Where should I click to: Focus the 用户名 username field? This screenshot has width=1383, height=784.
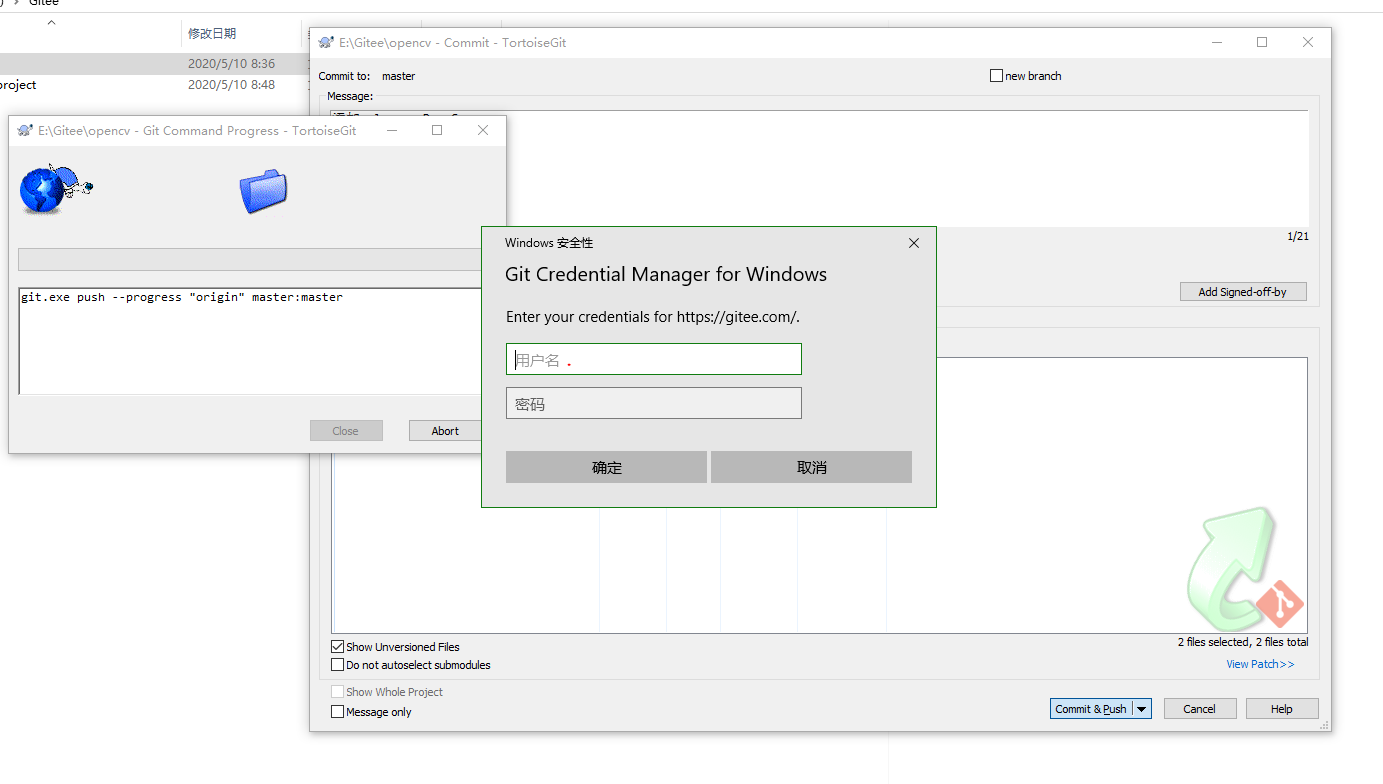[654, 360]
